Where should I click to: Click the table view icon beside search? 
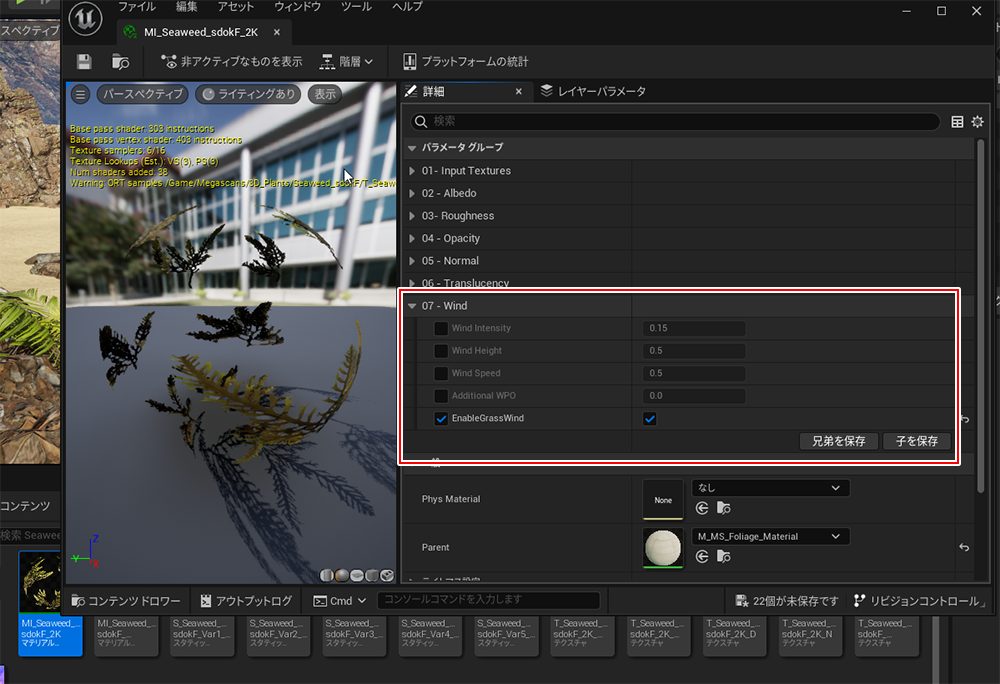tap(957, 121)
